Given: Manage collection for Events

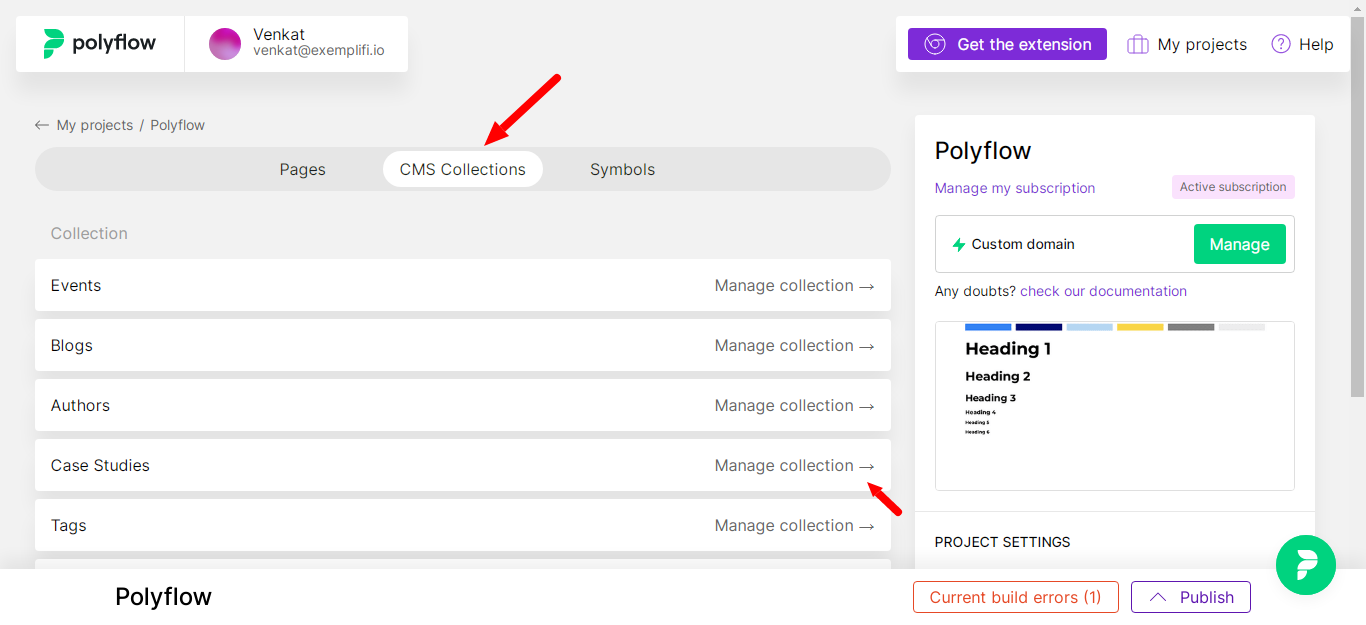Looking at the screenshot, I should click(x=795, y=285).
